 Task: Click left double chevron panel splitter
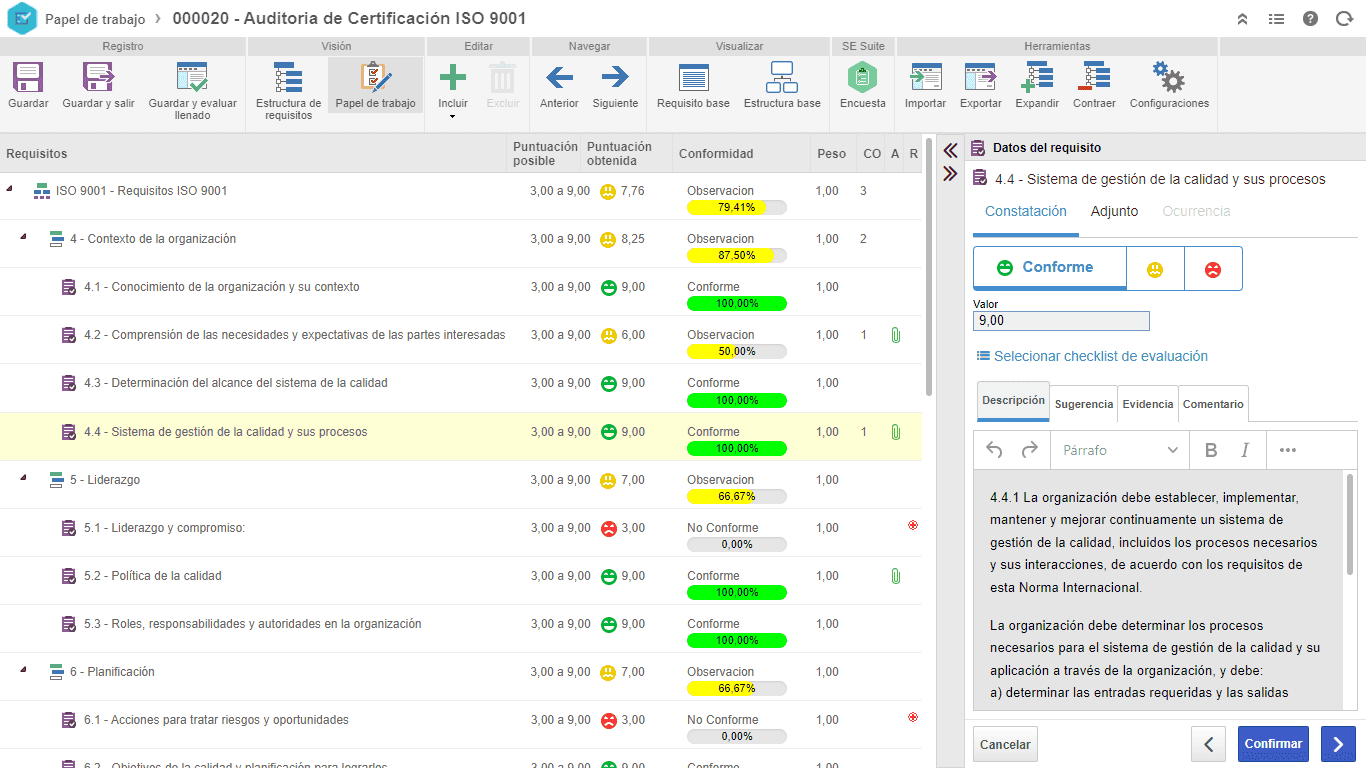[x=951, y=151]
